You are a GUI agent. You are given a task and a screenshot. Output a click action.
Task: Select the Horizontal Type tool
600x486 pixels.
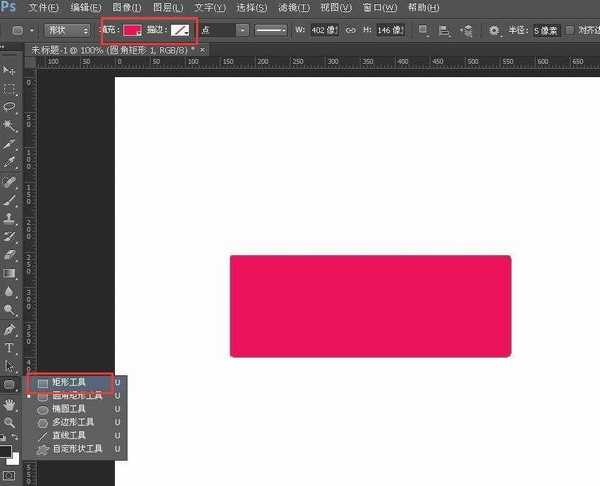click(x=10, y=348)
